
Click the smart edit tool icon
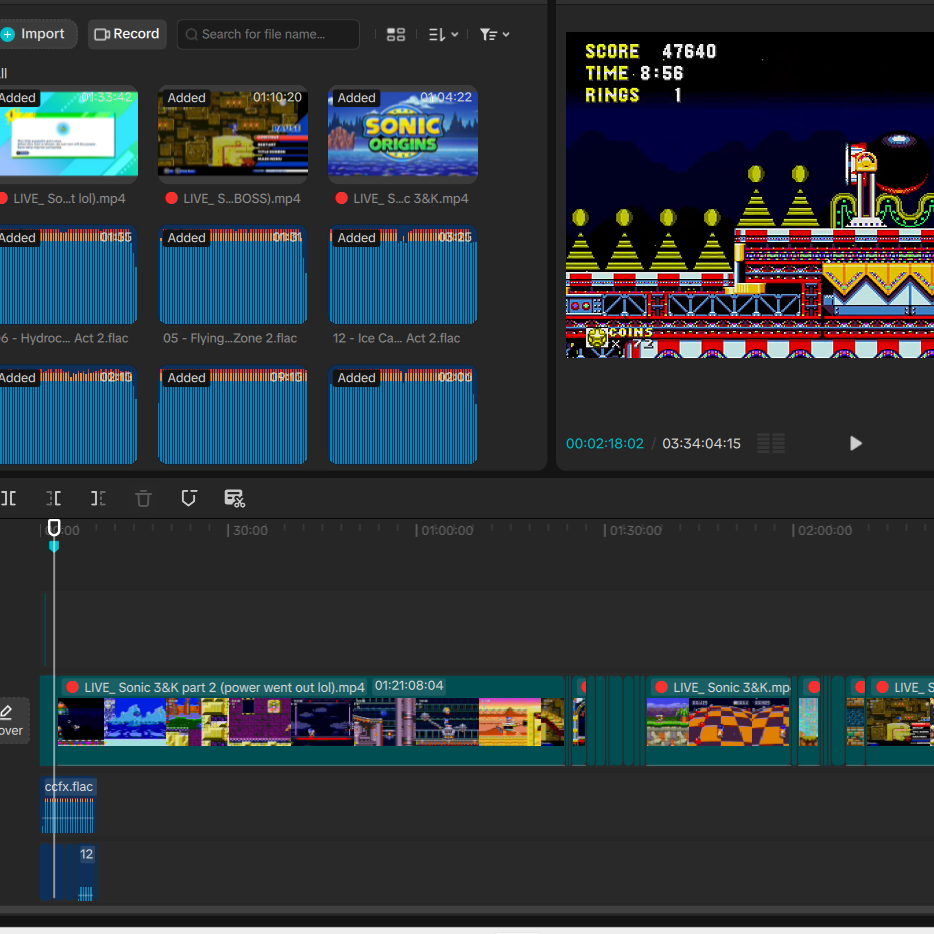pos(235,499)
